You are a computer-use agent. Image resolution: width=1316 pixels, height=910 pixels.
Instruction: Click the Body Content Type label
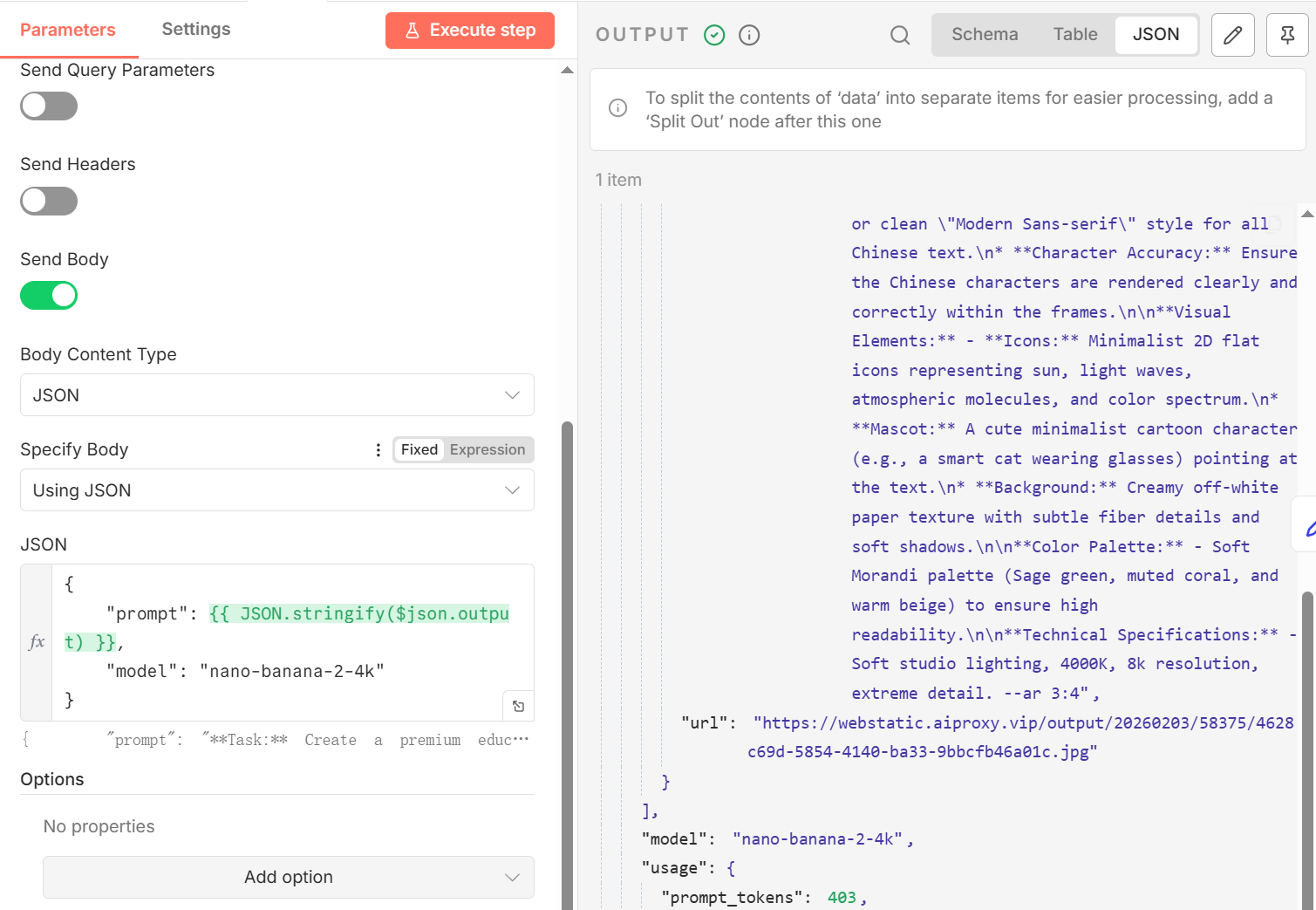[x=99, y=354]
